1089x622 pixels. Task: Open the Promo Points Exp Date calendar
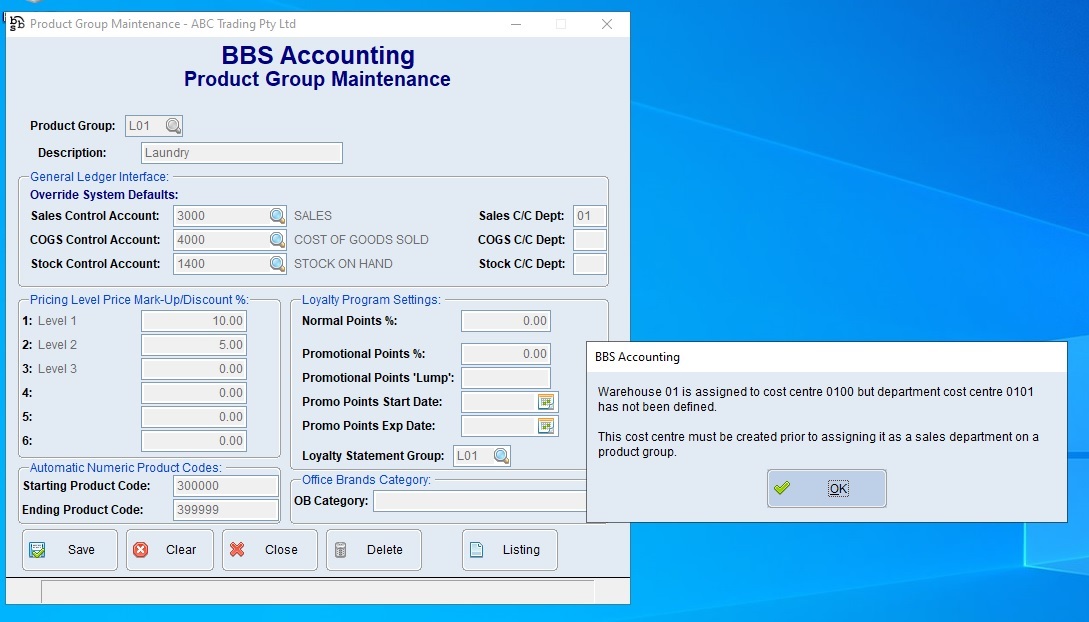(x=546, y=426)
